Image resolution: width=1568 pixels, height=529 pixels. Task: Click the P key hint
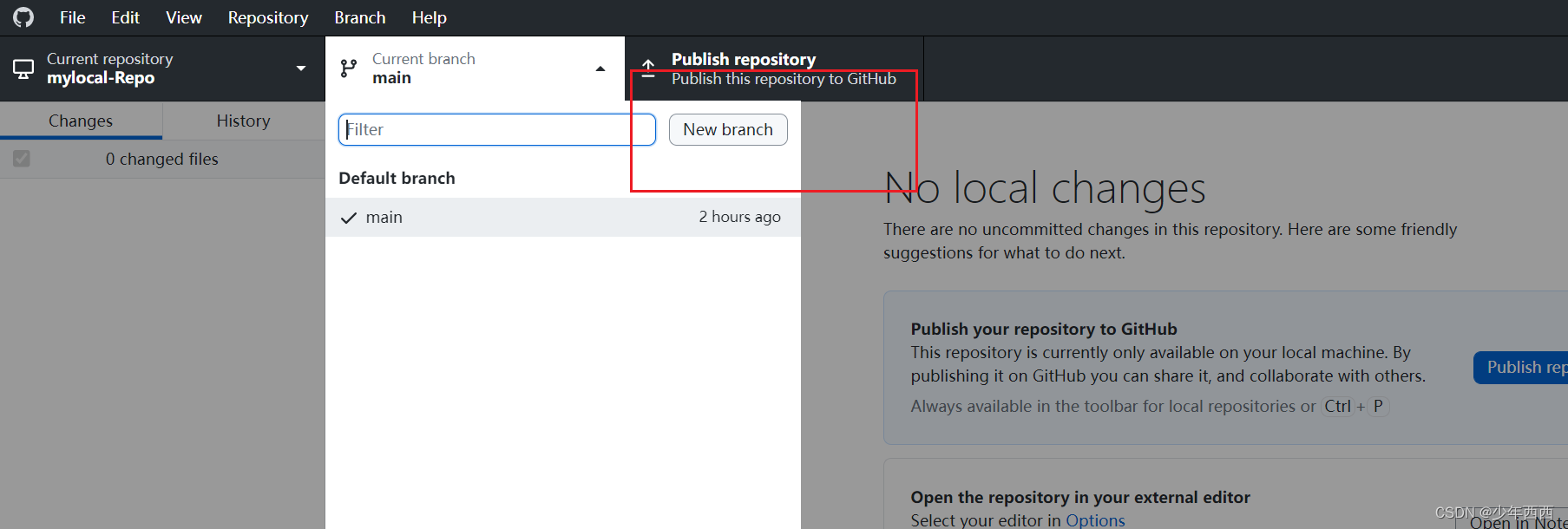click(x=1378, y=406)
